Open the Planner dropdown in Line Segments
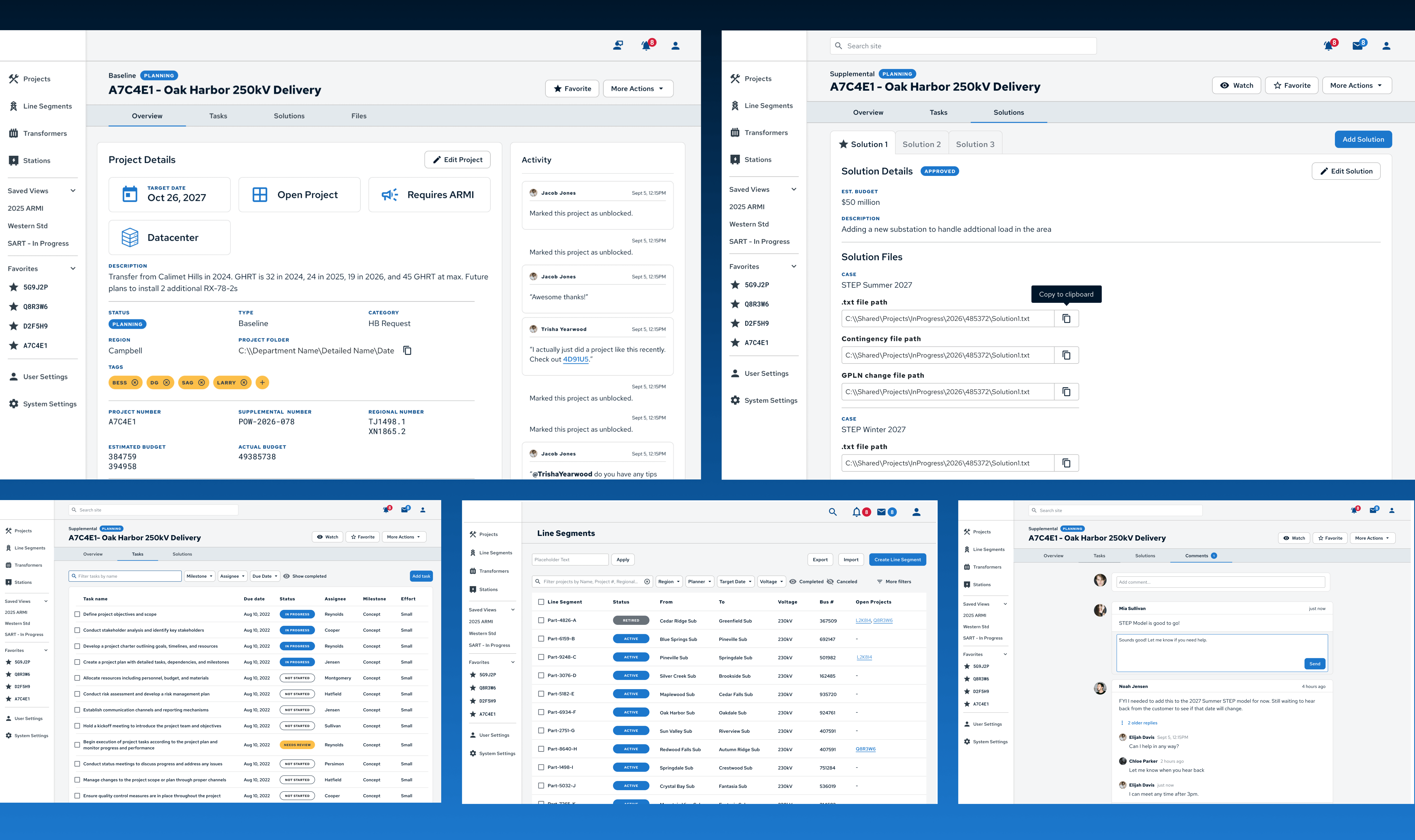Viewport: 1415px width, 840px height. 700,581
